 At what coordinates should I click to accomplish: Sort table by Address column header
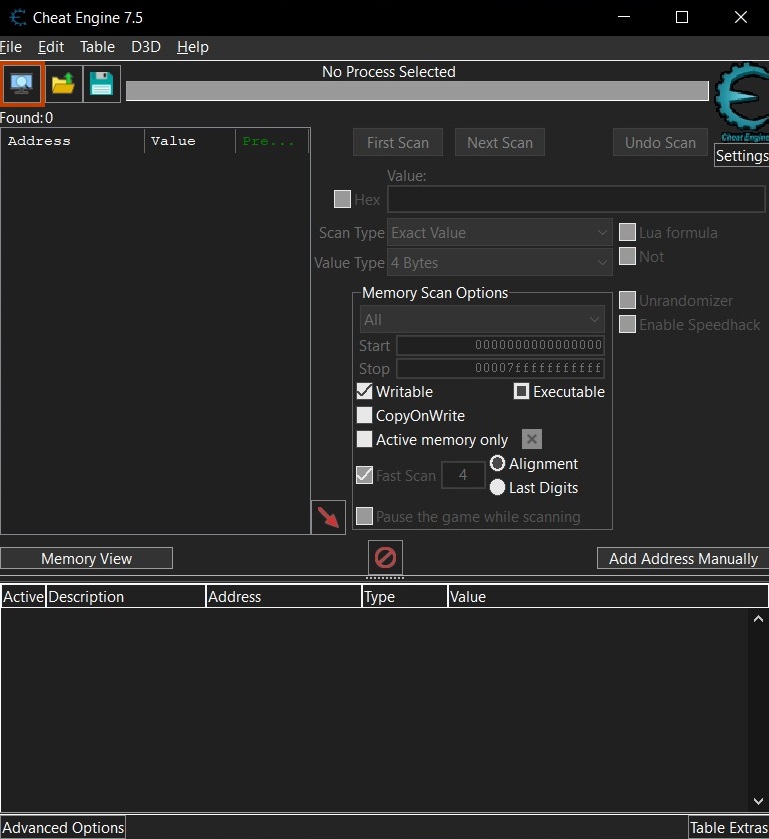(284, 597)
